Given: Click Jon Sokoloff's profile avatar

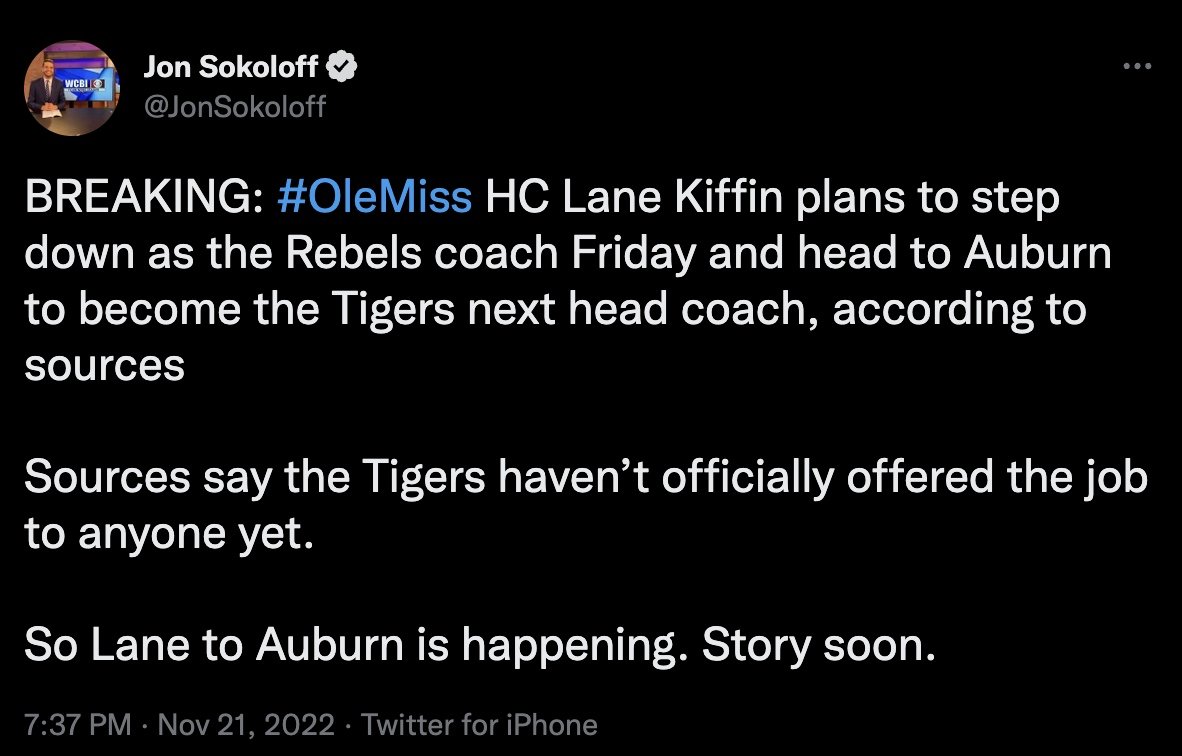Looking at the screenshot, I should point(67,86).
